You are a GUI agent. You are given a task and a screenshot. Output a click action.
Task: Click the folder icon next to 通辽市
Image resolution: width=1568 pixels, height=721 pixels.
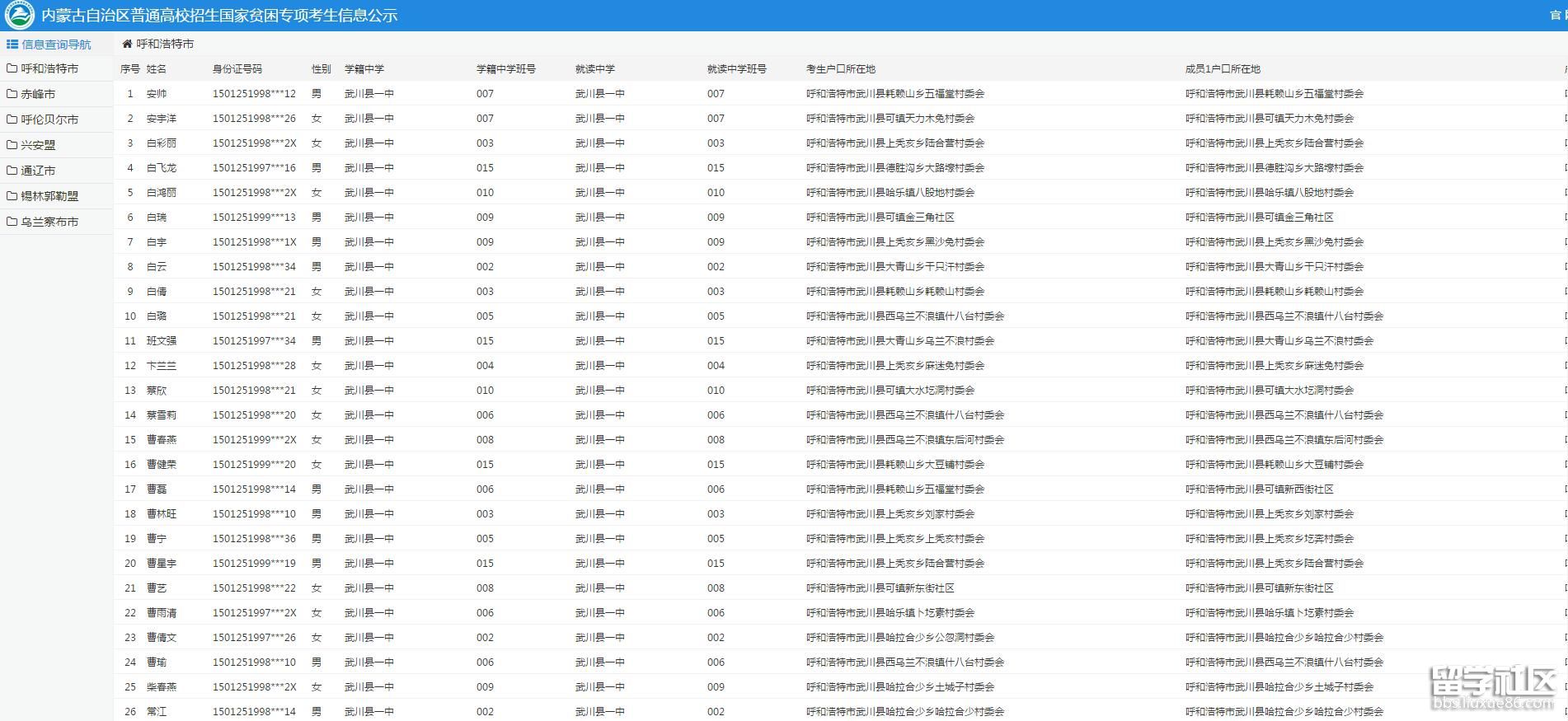(12, 171)
